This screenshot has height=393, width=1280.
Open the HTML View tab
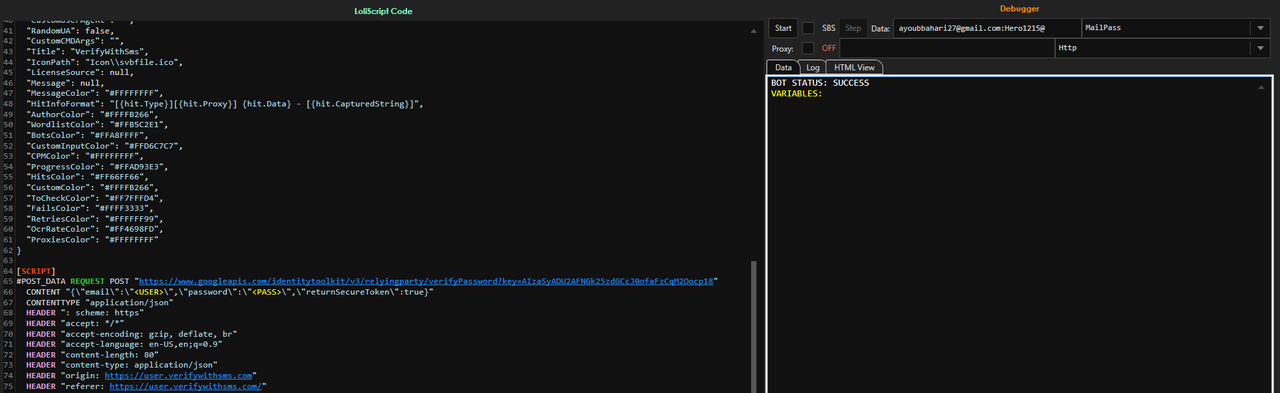[854, 67]
